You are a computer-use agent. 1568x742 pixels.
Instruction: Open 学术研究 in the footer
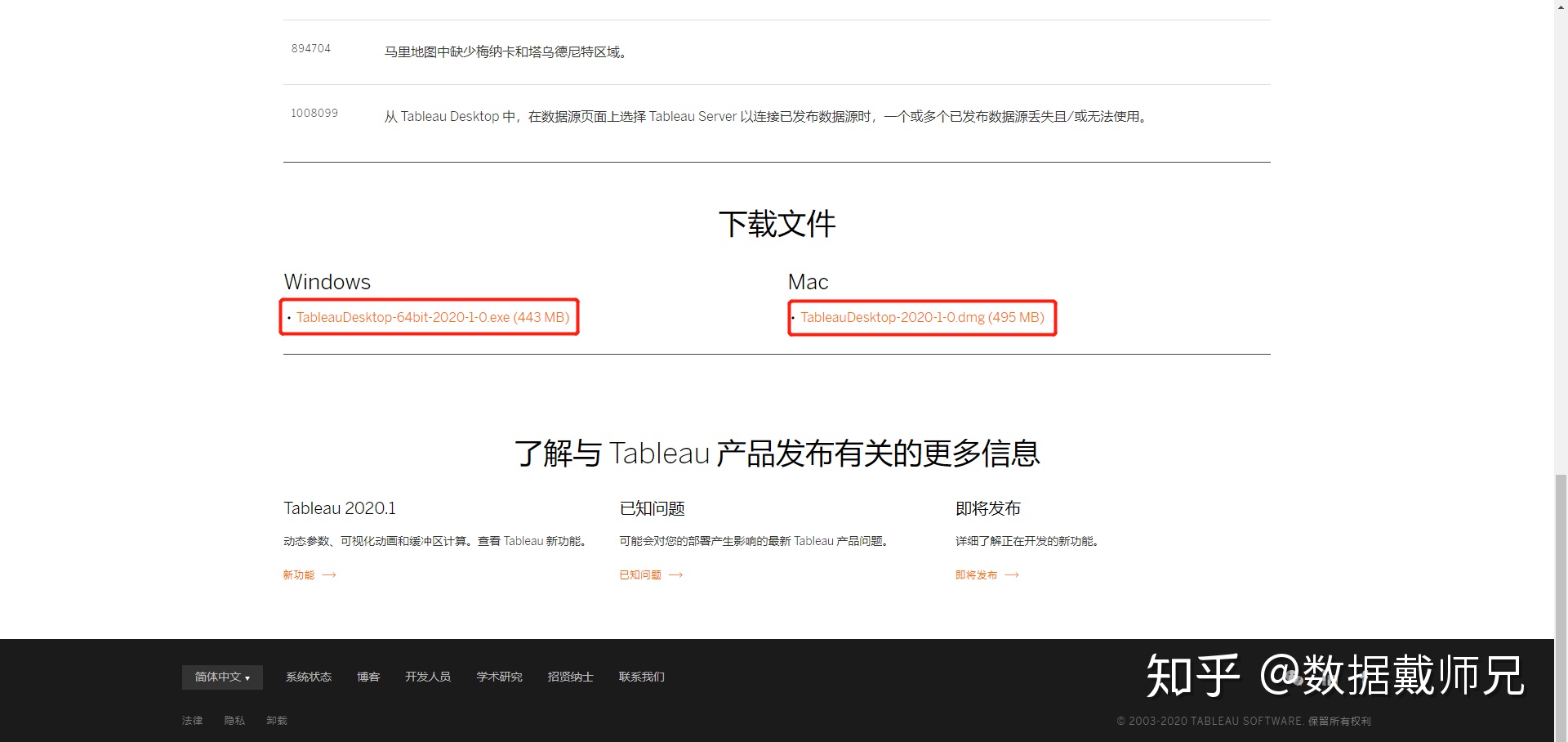coord(499,677)
